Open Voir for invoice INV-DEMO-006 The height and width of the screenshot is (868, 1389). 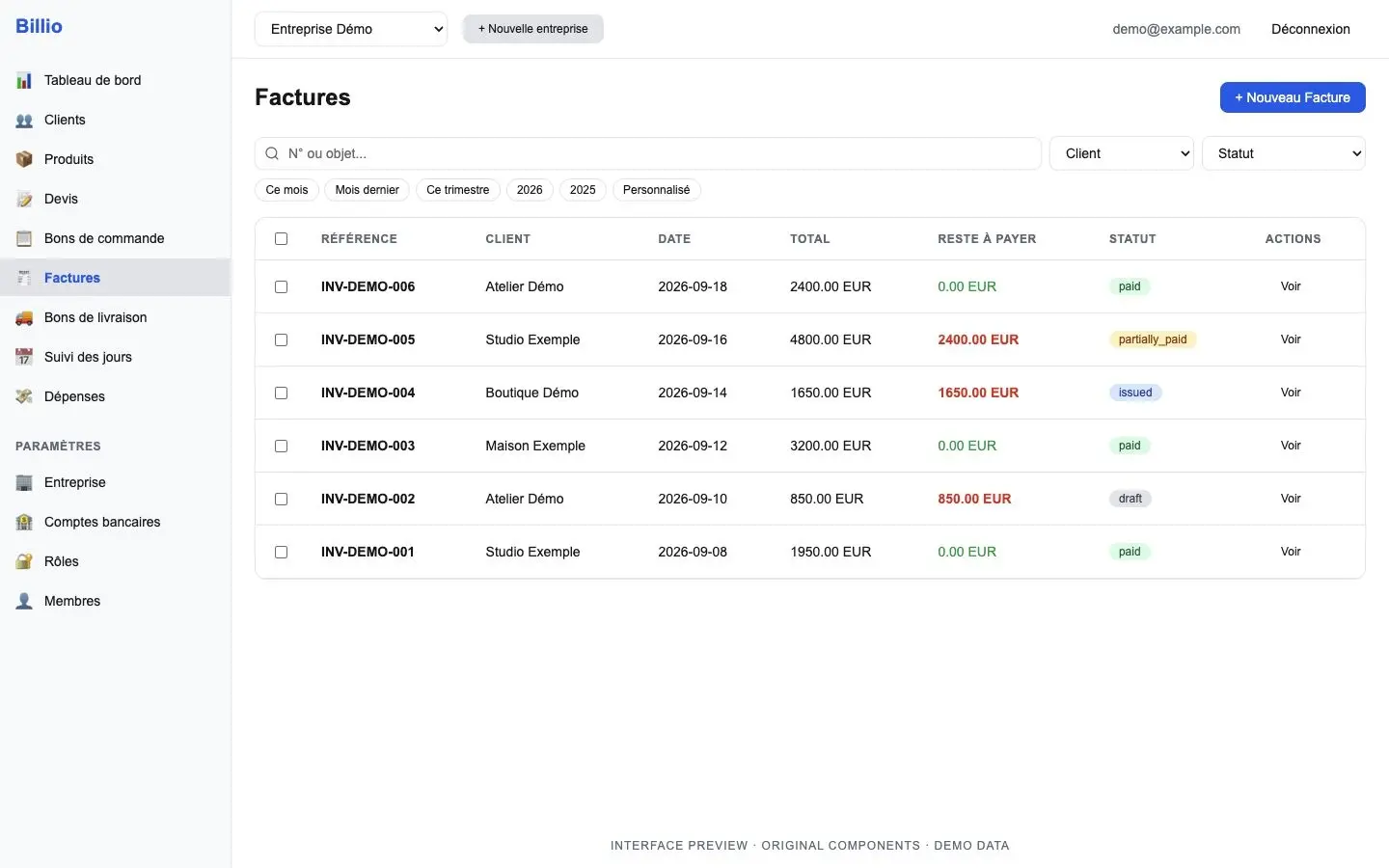point(1291,286)
